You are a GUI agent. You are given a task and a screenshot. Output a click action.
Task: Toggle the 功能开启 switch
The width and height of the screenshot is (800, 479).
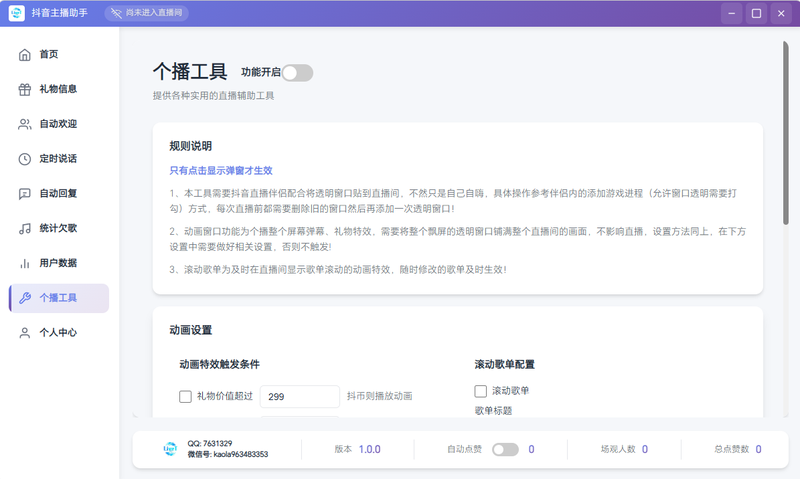point(297,72)
